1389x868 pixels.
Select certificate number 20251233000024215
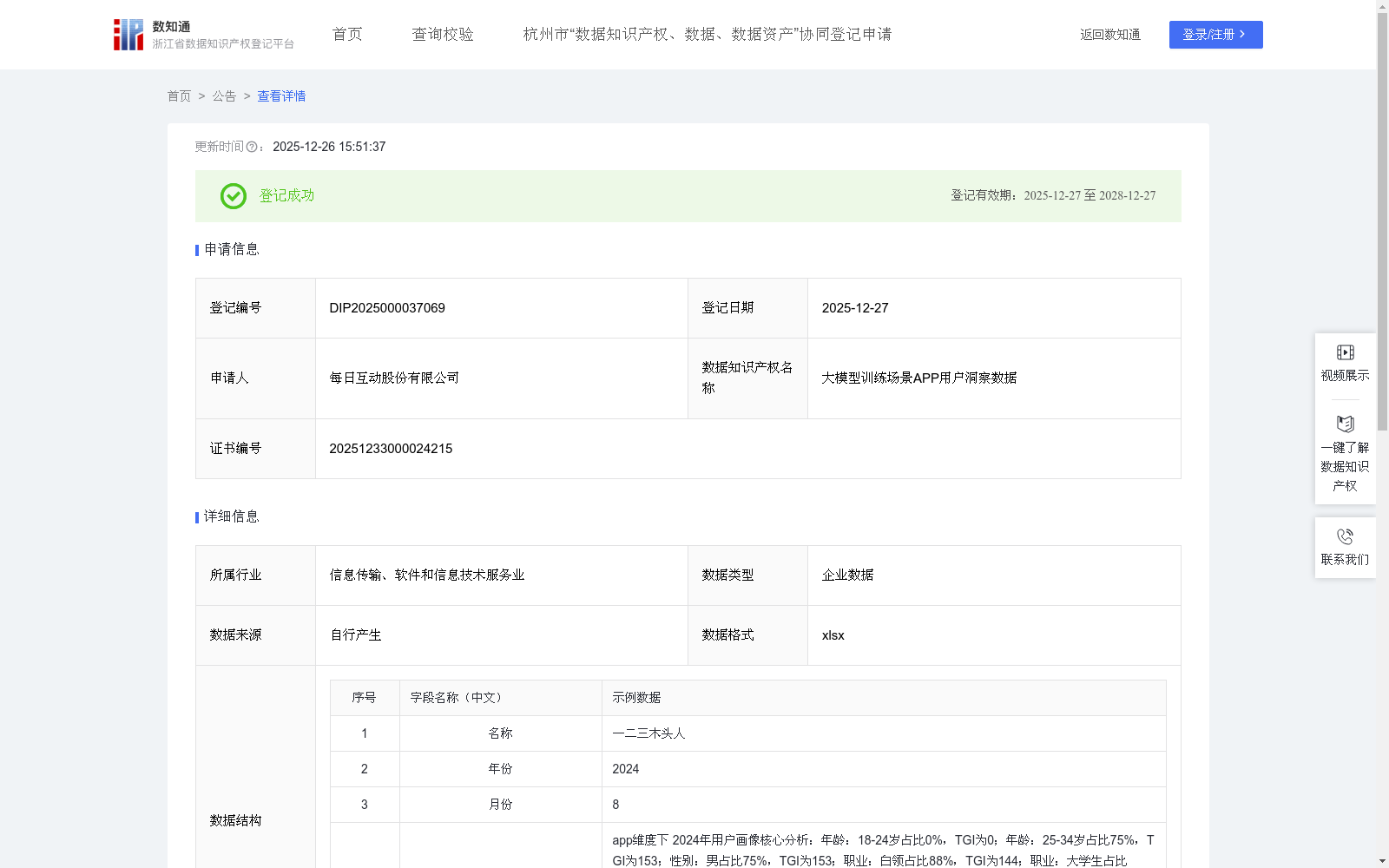click(x=391, y=449)
